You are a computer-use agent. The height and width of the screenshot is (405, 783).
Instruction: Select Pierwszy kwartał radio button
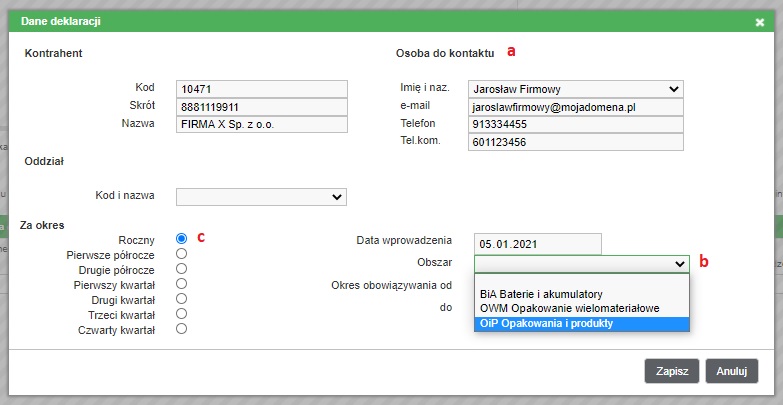coord(181,284)
